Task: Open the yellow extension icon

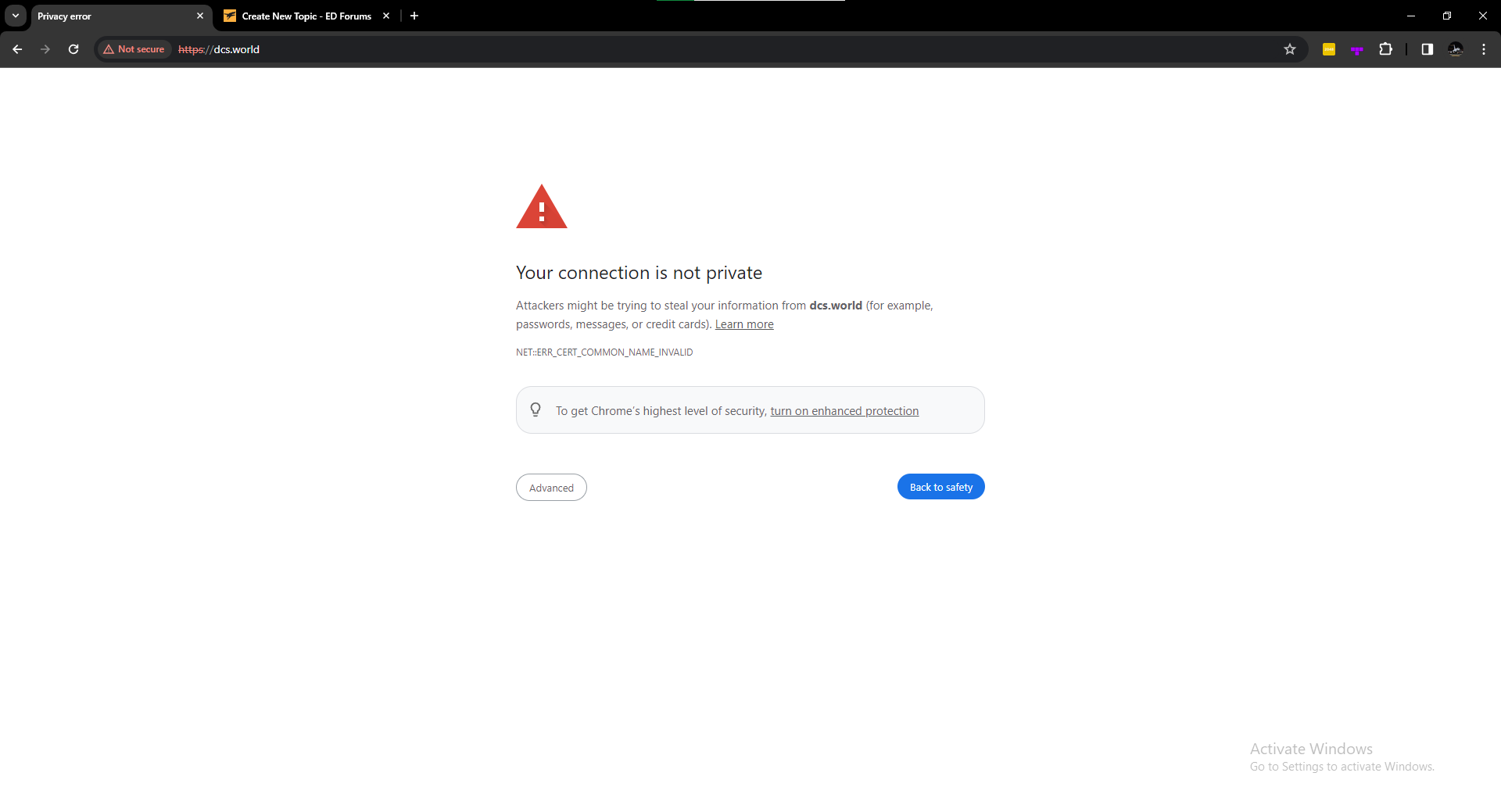Action: coord(1329,49)
